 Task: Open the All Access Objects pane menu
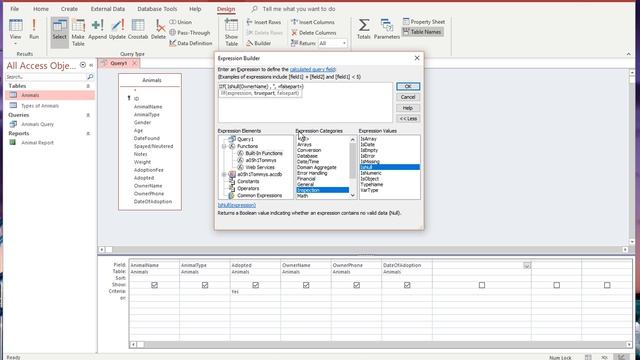(x=83, y=65)
